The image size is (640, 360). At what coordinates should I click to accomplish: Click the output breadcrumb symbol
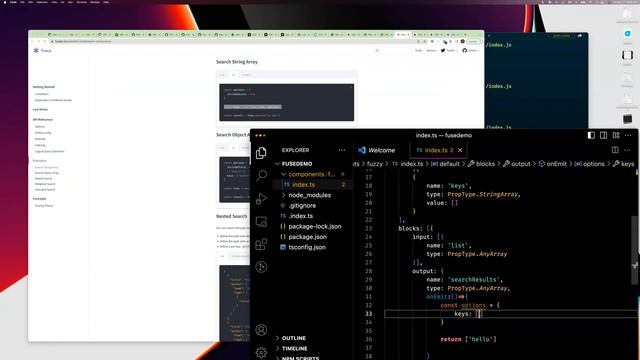[517, 164]
